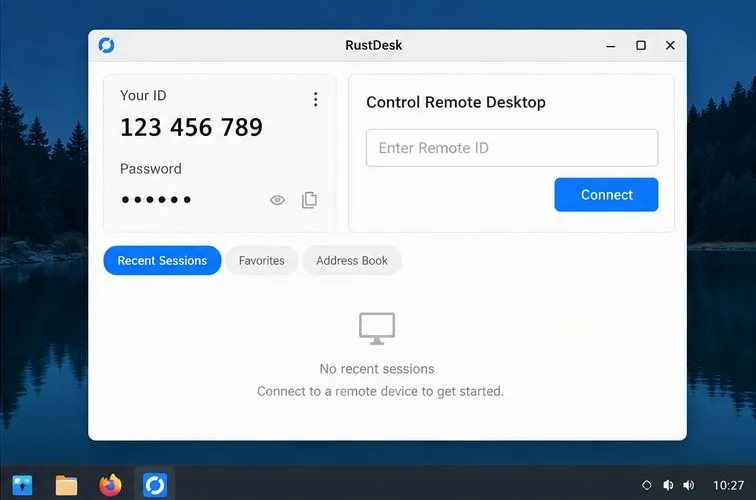756x500 pixels.
Task: Open the clock showing 10:27
Action: 728,485
